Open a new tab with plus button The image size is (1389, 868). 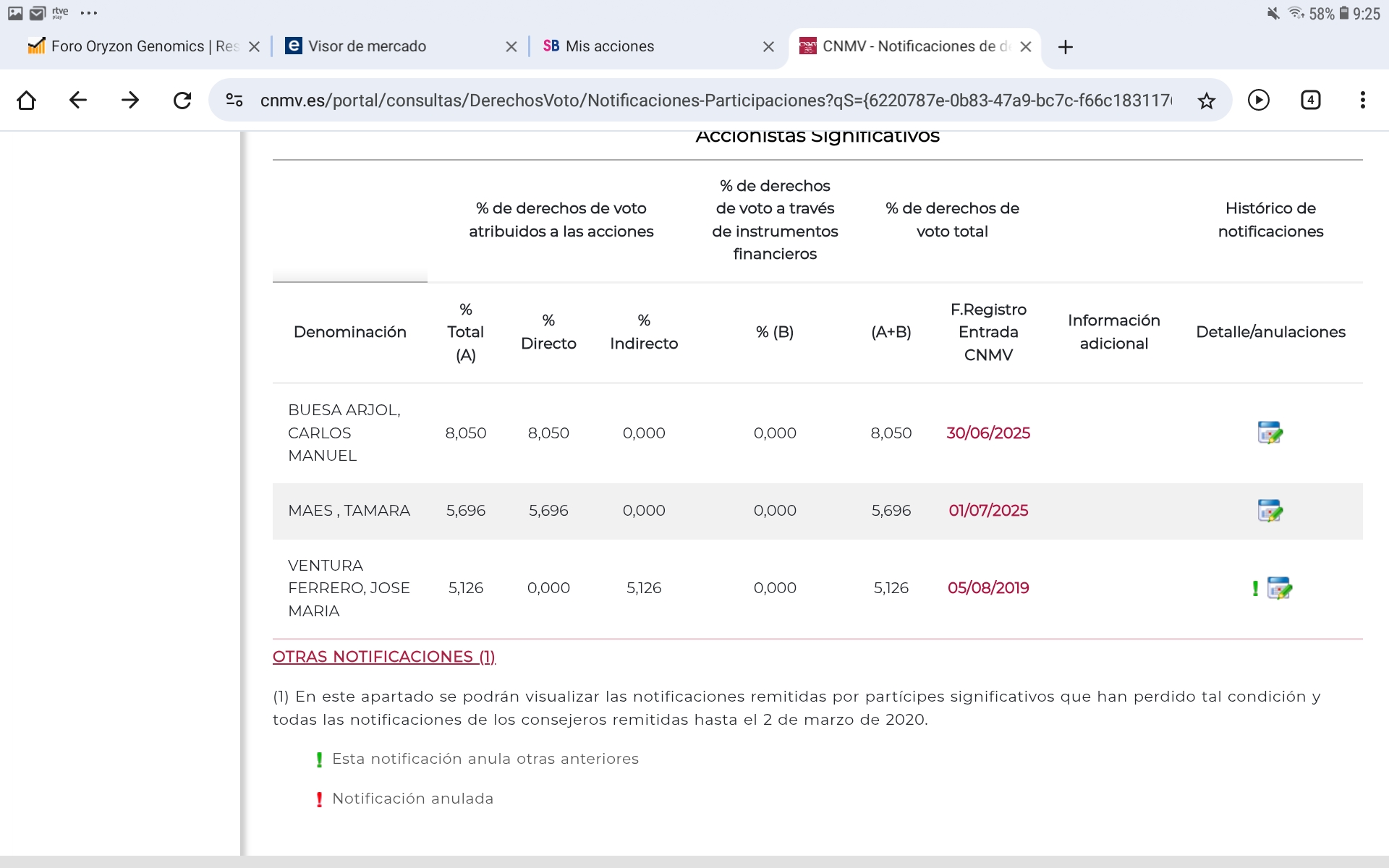pos(1065,47)
